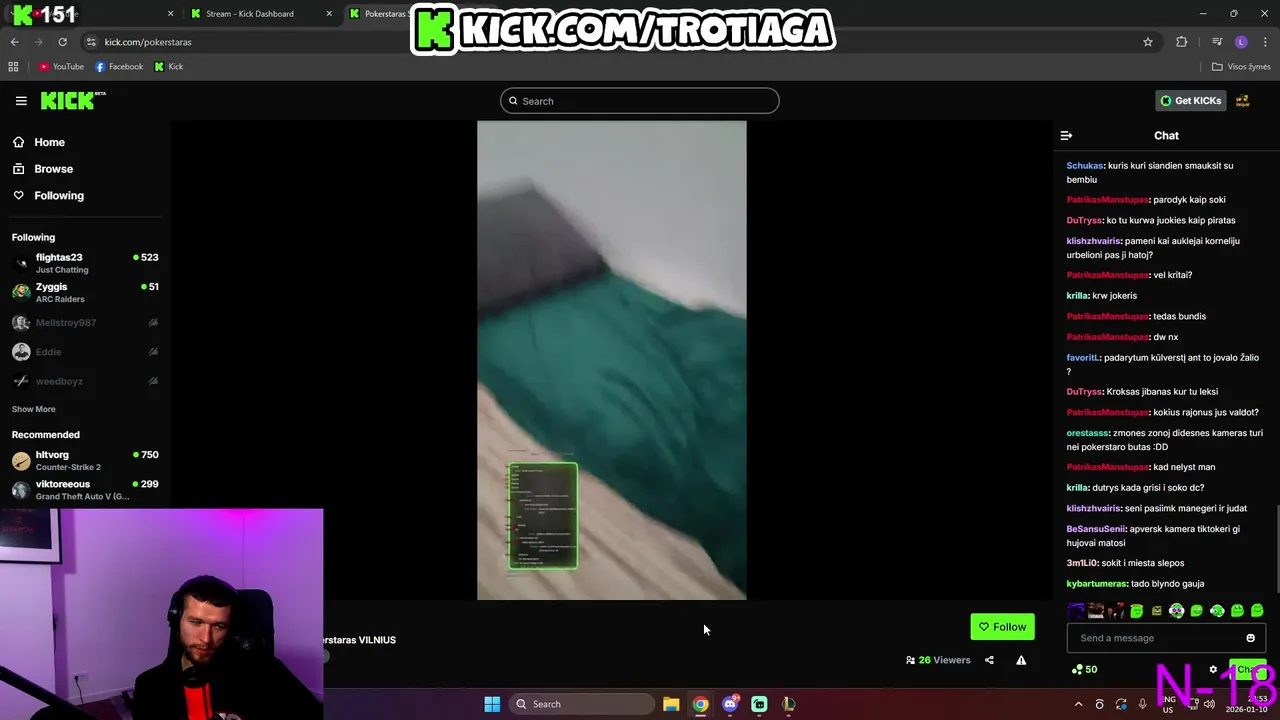Click the report warning triangle icon
Image resolution: width=1280 pixels, height=720 pixels.
coord(1021,660)
